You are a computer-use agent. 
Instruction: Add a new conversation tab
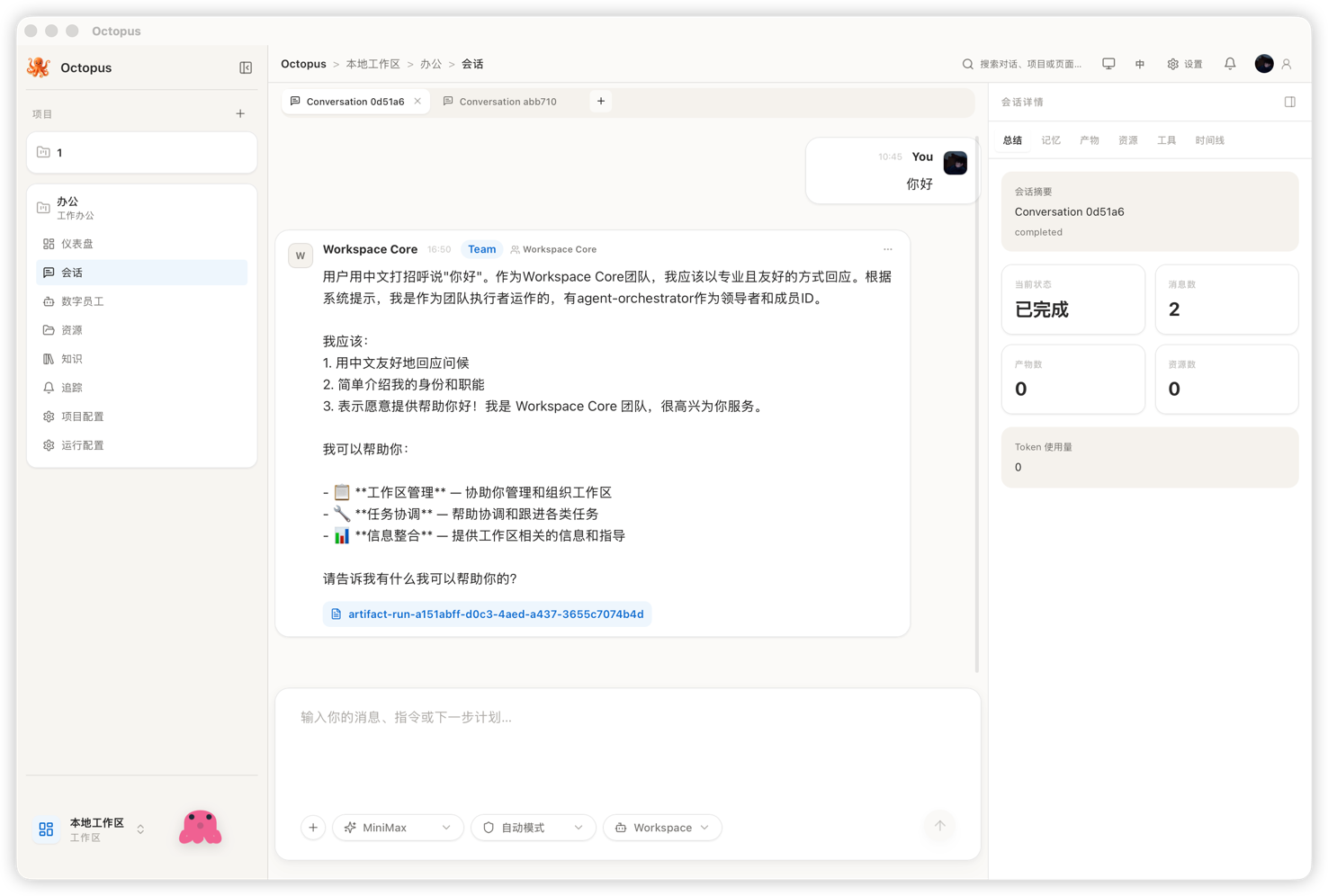pos(601,102)
